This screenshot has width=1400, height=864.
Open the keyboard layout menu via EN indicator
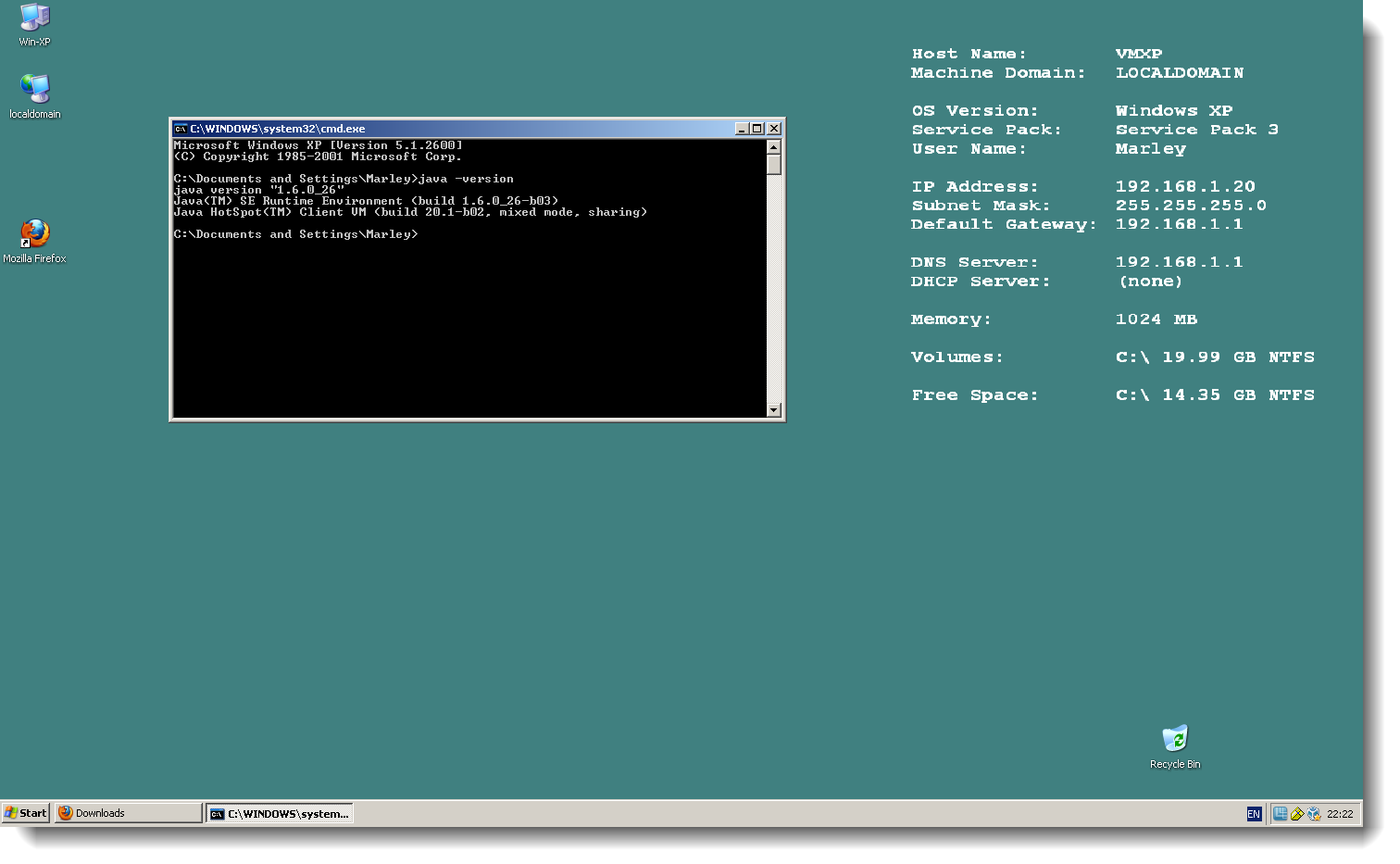(x=1255, y=813)
